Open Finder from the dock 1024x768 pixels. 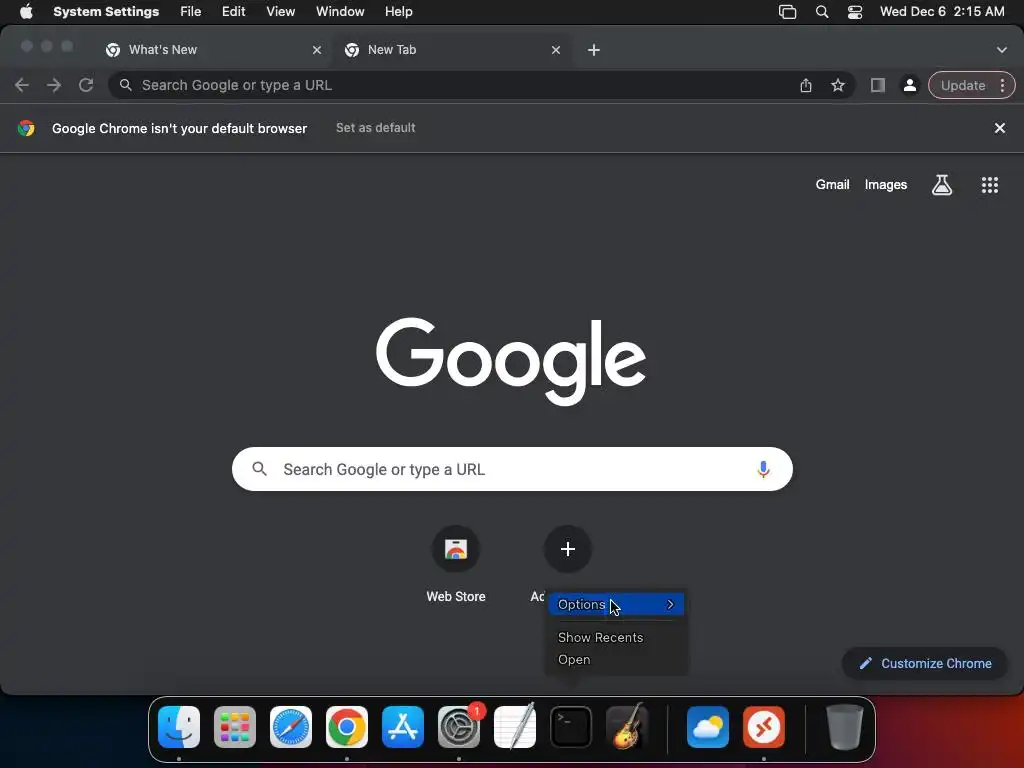tap(179, 727)
